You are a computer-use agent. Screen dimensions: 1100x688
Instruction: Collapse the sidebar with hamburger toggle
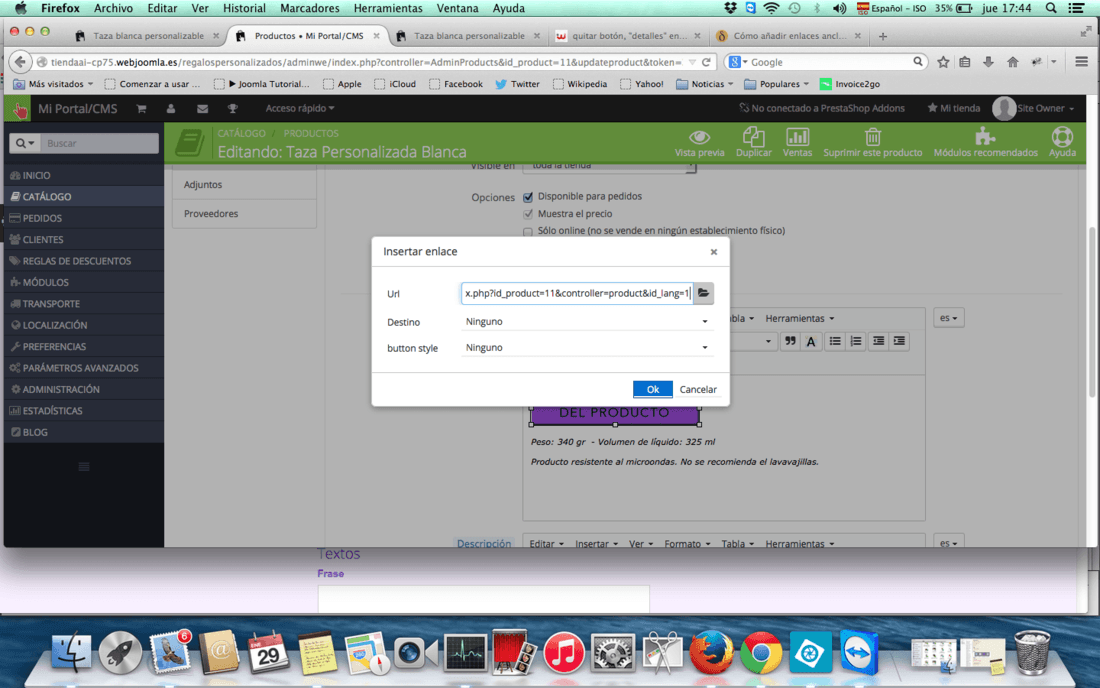(x=83, y=467)
